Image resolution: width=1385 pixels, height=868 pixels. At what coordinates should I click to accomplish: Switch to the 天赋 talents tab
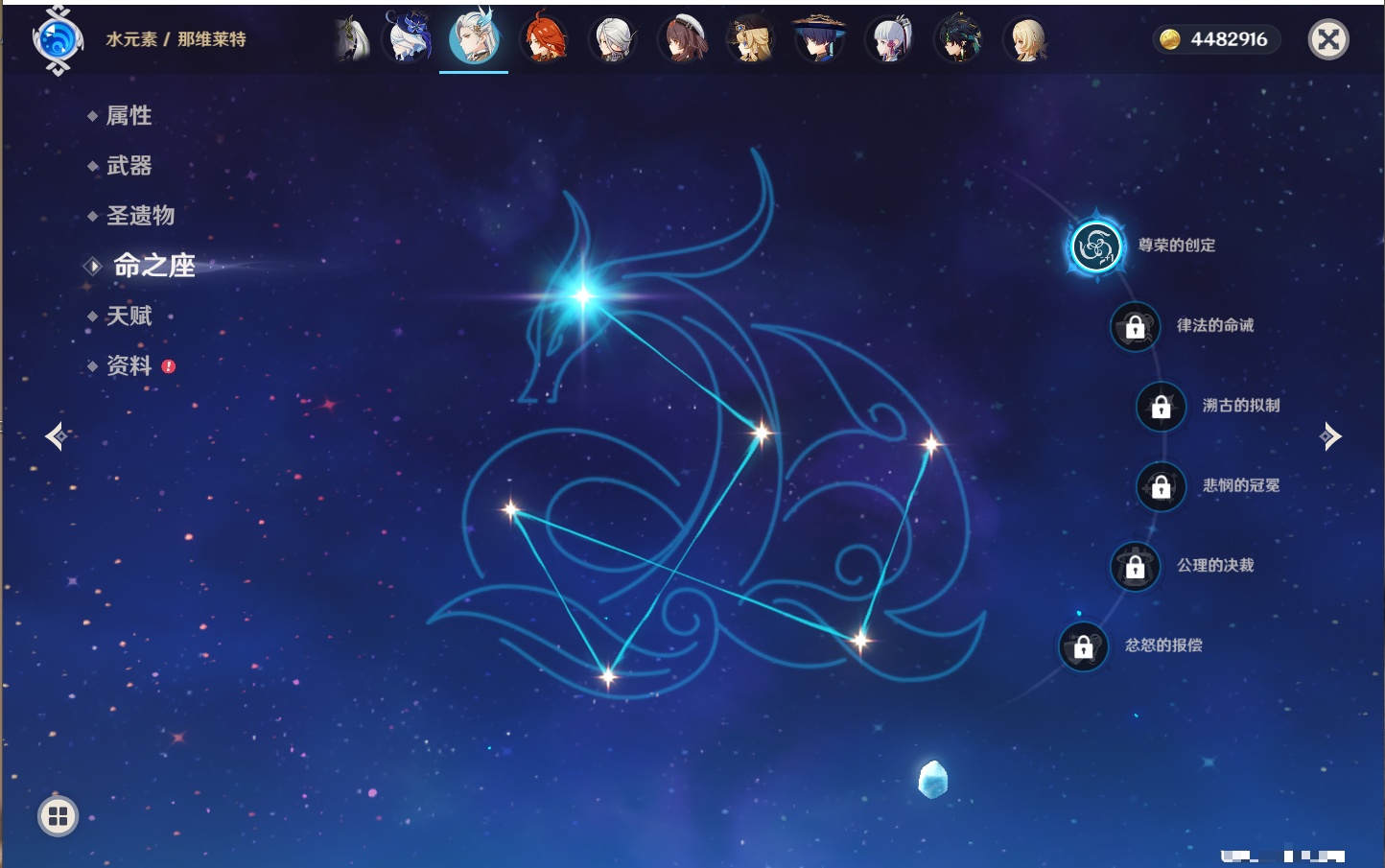[x=129, y=316]
